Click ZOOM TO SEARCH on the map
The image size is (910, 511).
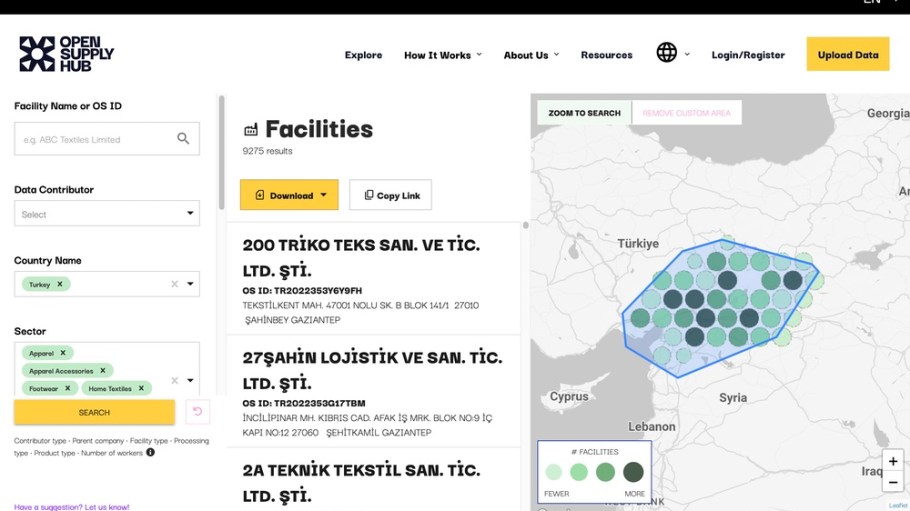pos(584,113)
